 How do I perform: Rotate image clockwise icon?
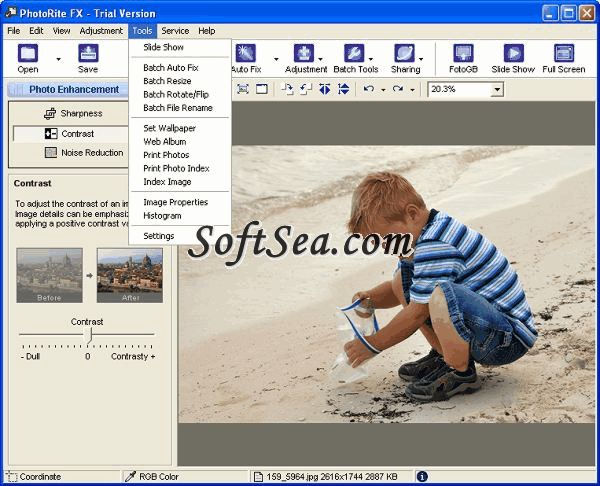(x=287, y=89)
